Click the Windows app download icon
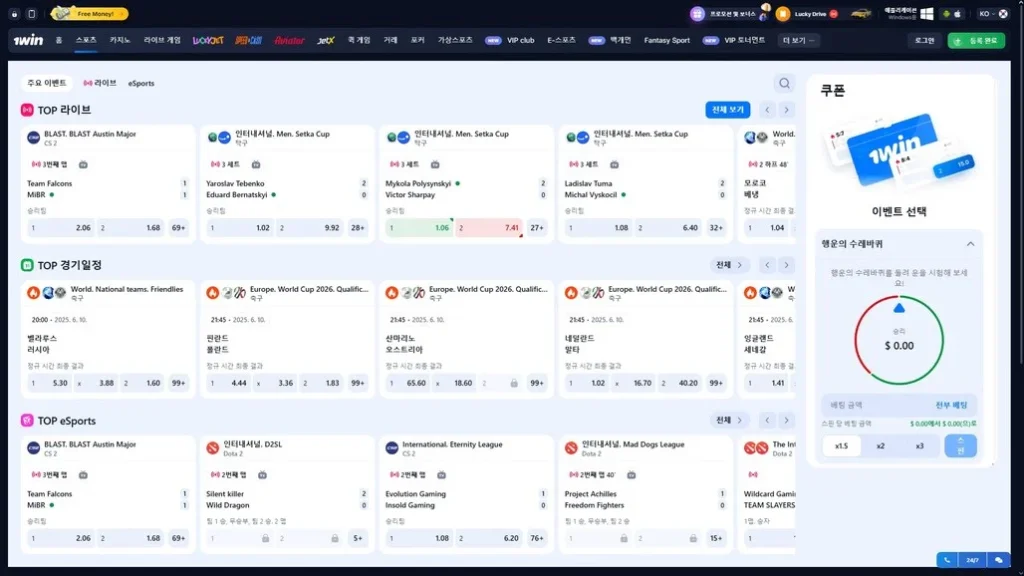This screenshot has width=1024, height=576. pyautogui.click(x=926, y=14)
